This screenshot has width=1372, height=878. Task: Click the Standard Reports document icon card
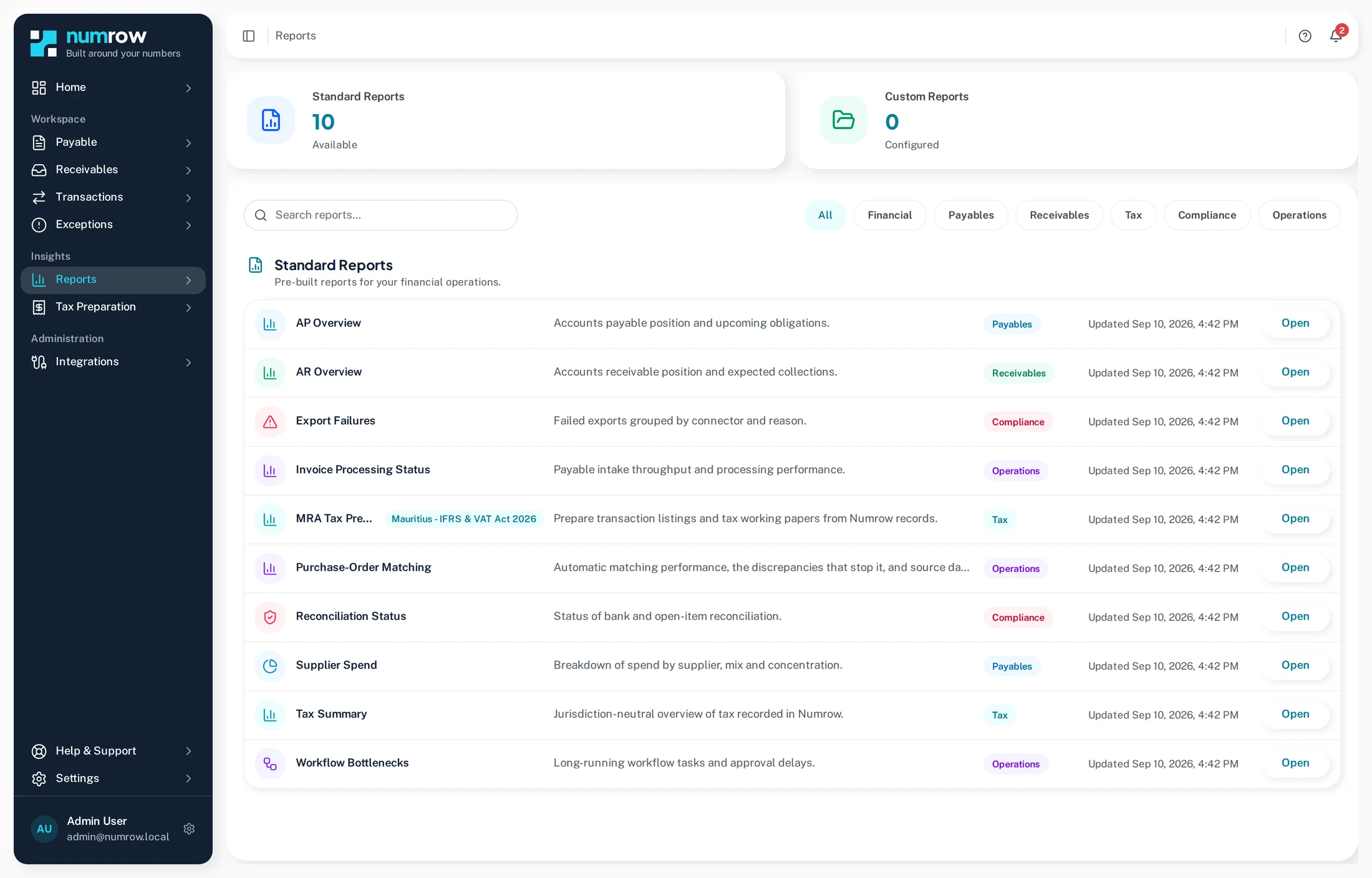coord(271,120)
